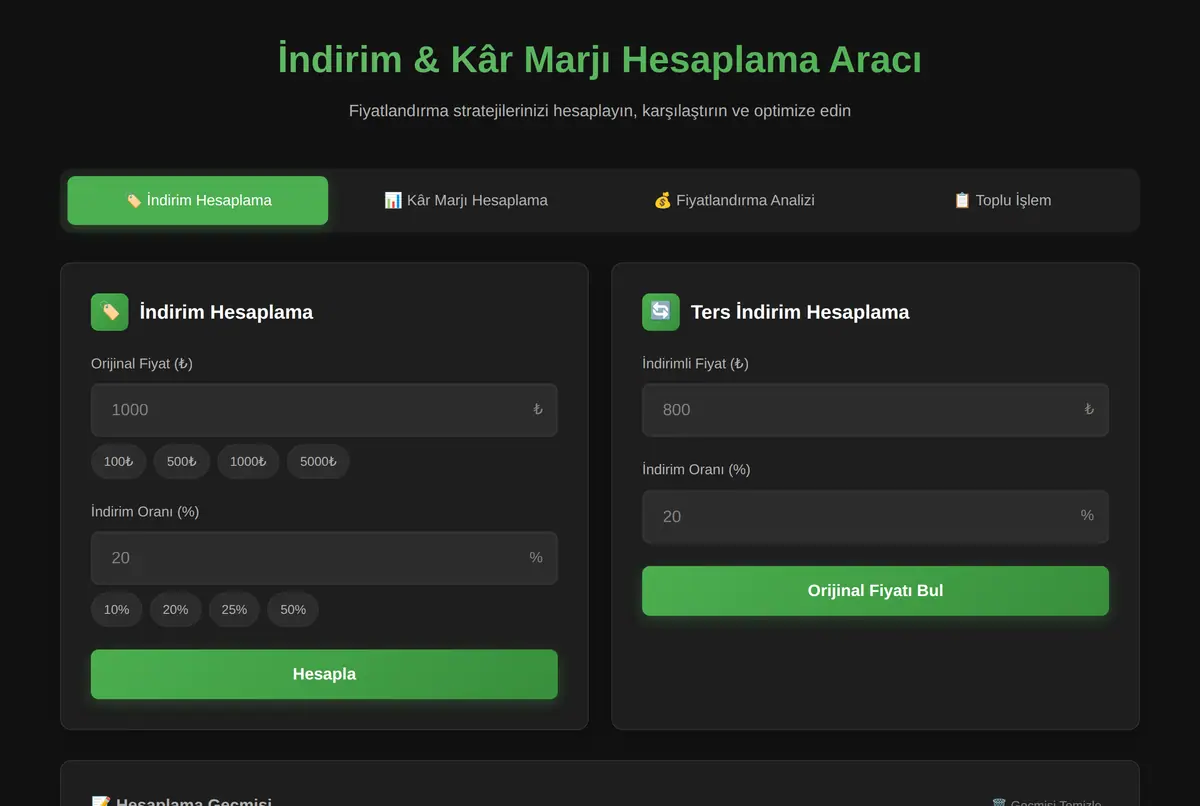Viewport: 1200px width, 806px height.
Task: Click the Orijinal Fiyatı Bul button
Action: point(875,591)
